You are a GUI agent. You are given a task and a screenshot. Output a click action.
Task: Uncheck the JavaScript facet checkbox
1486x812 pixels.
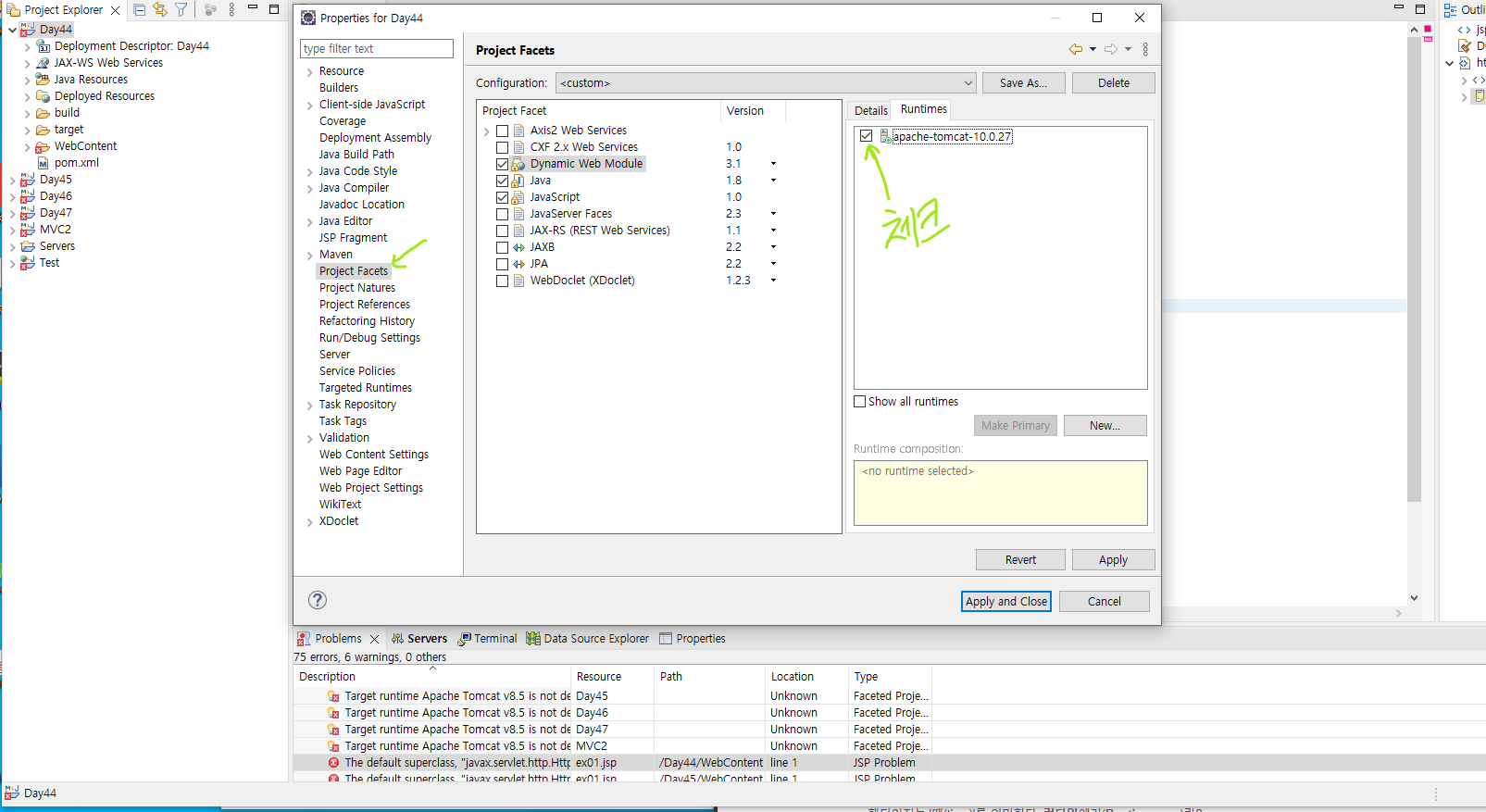point(502,197)
